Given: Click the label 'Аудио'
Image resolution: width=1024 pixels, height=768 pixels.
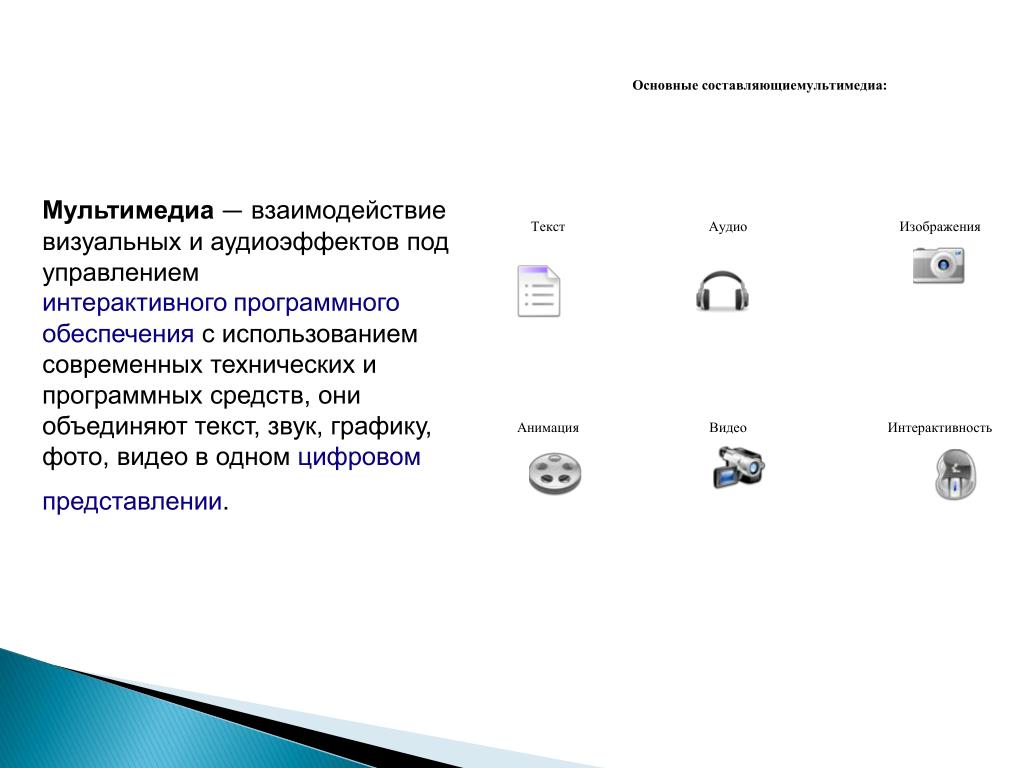Looking at the screenshot, I should pos(728,227).
